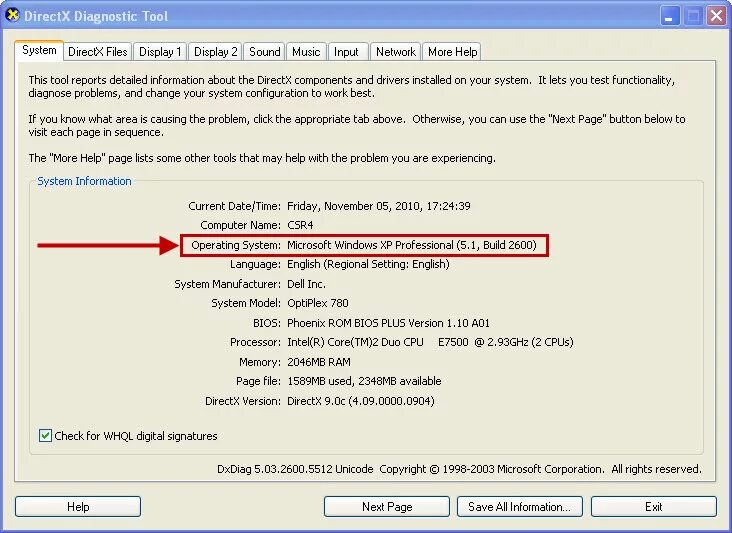Image resolution: width=732 pixels, height=533 pixels.
Task: Click the Current Date/Time label
Action: [234, 206]
